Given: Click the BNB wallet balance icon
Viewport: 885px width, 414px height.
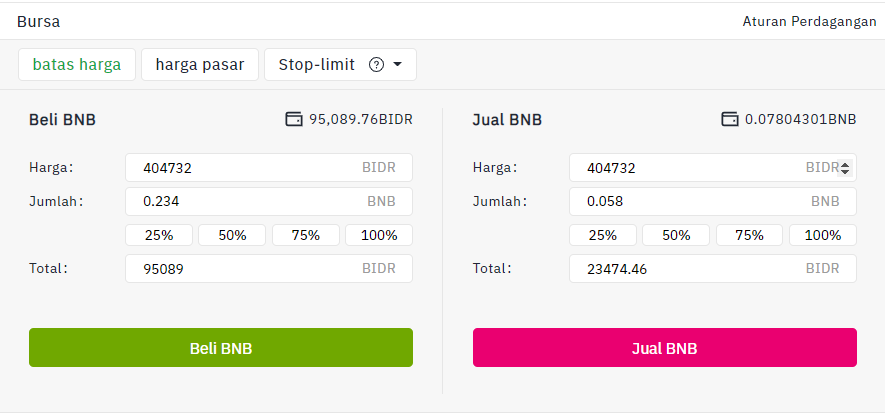Looking at the screenshot, I should coord(730,120).
